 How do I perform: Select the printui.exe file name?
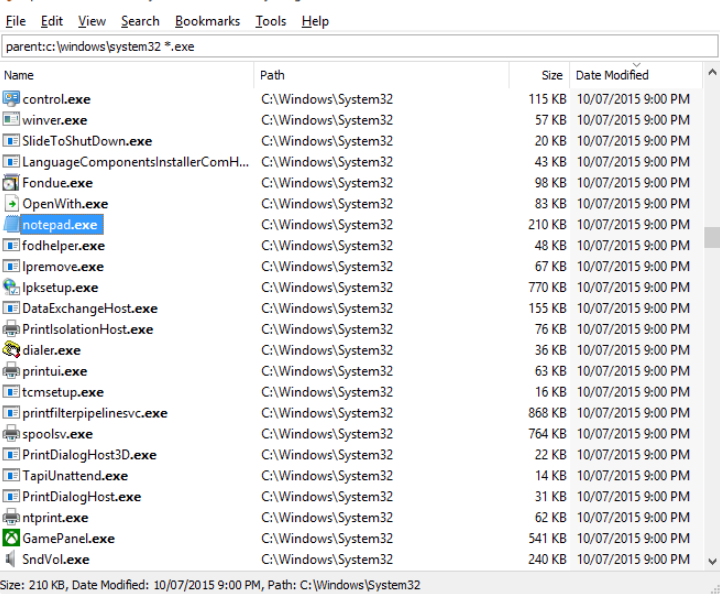[x=55, y=371]
